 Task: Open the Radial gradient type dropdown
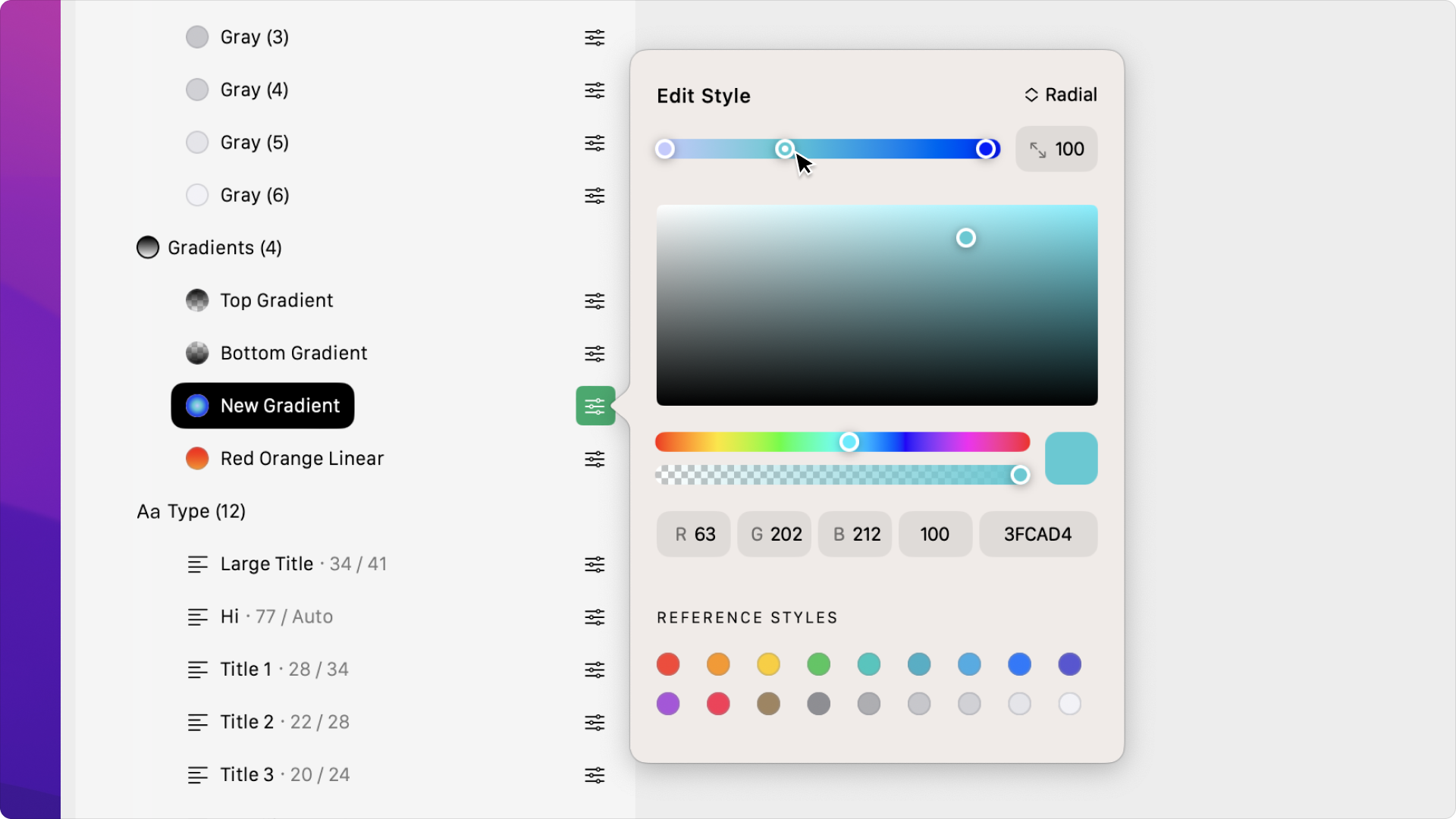tap(1060, 95)
